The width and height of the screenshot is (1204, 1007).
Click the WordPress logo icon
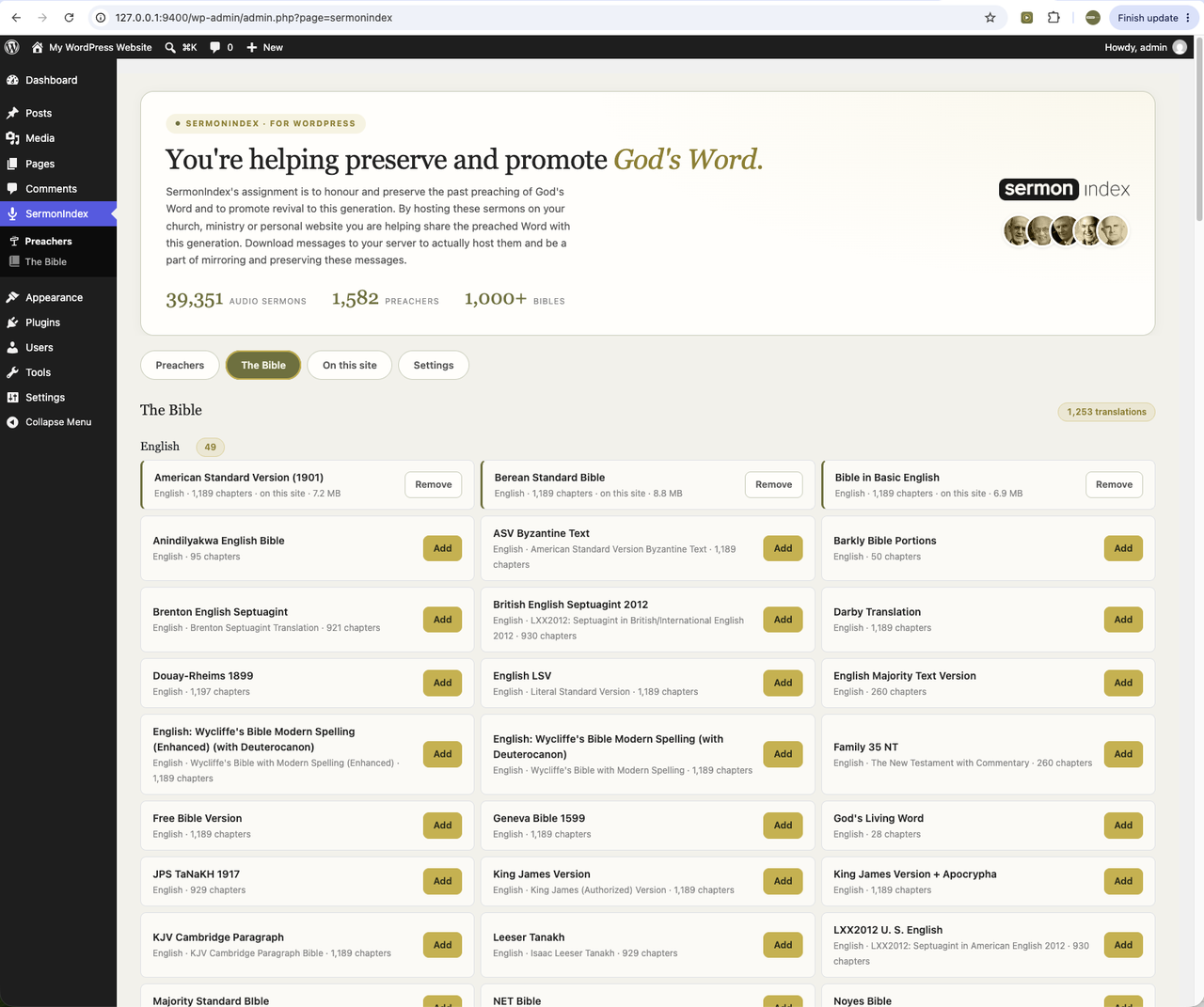tap(12, 47)
